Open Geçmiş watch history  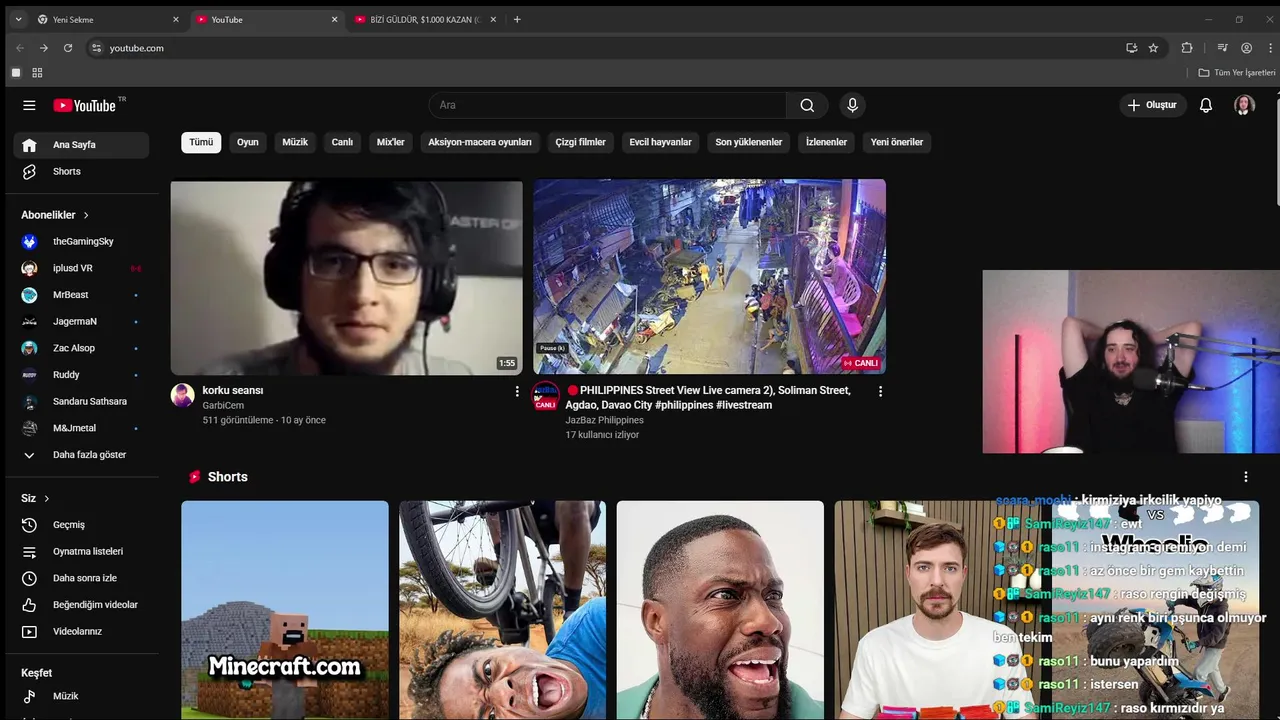81,525
